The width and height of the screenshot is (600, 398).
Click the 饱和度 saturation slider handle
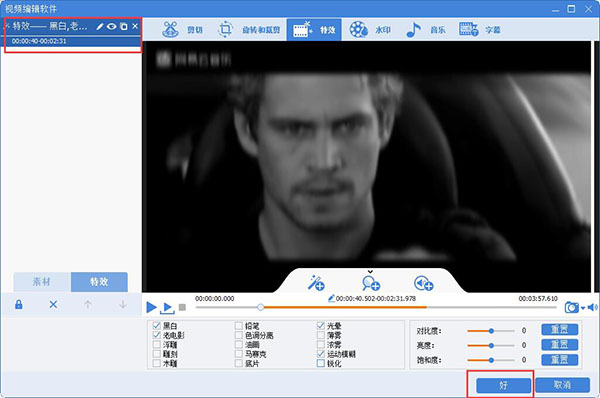pos(491,360)
